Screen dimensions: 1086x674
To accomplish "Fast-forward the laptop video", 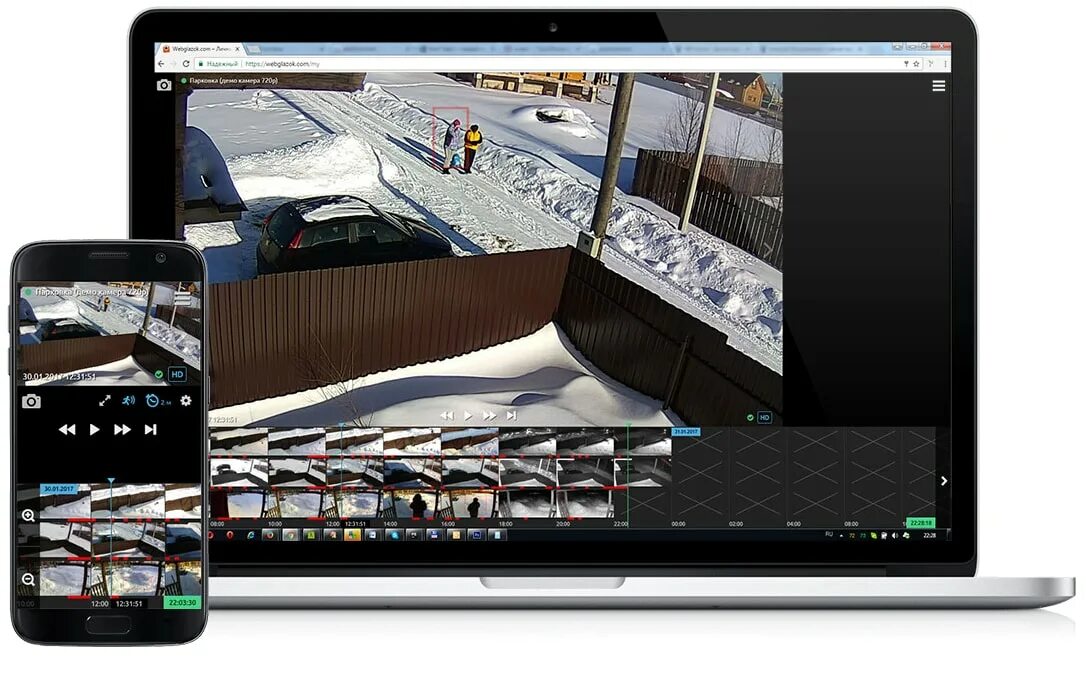I will pos(489,416).
